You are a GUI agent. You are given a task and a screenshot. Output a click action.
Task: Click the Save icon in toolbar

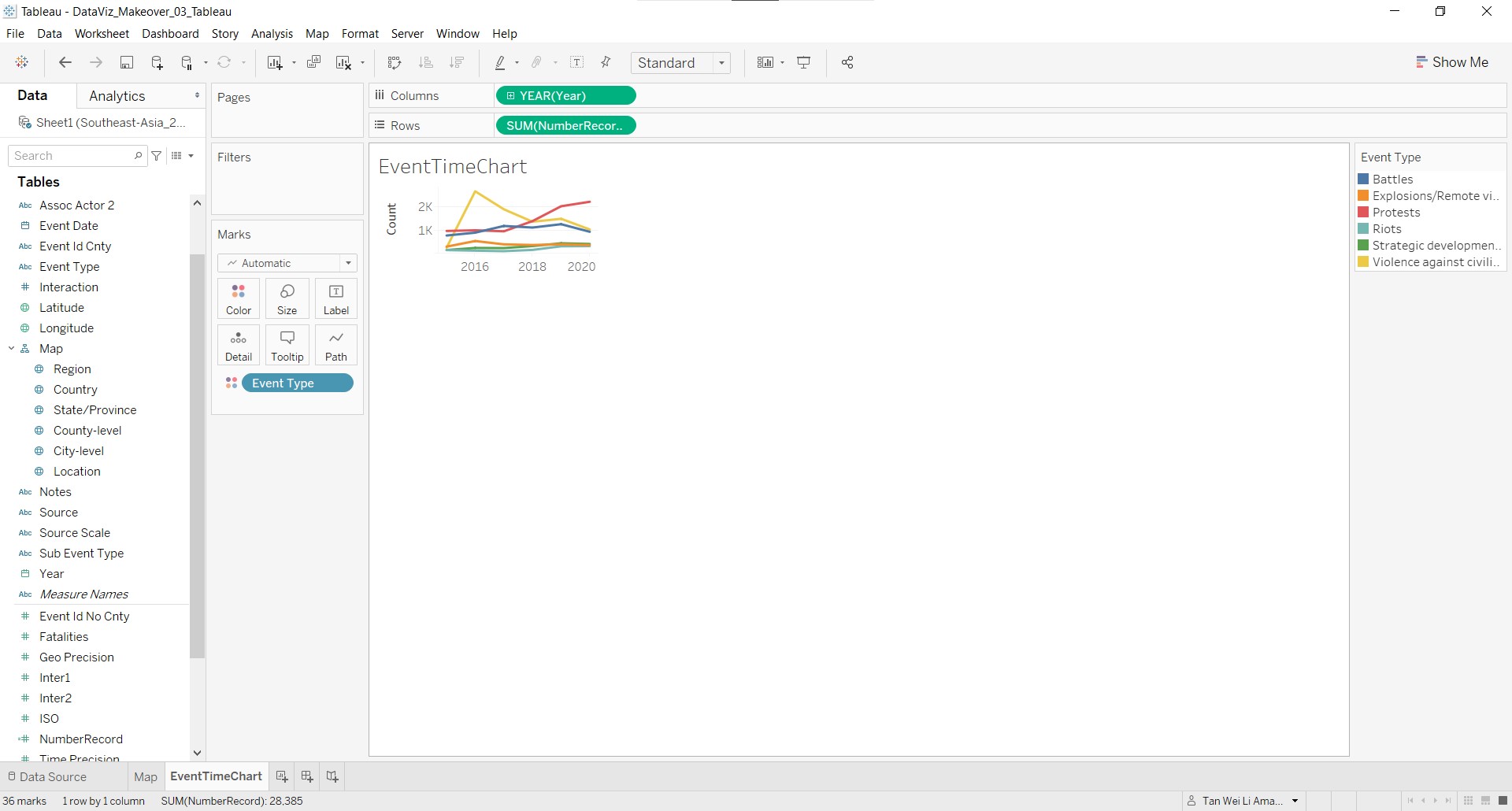point(126,63)
